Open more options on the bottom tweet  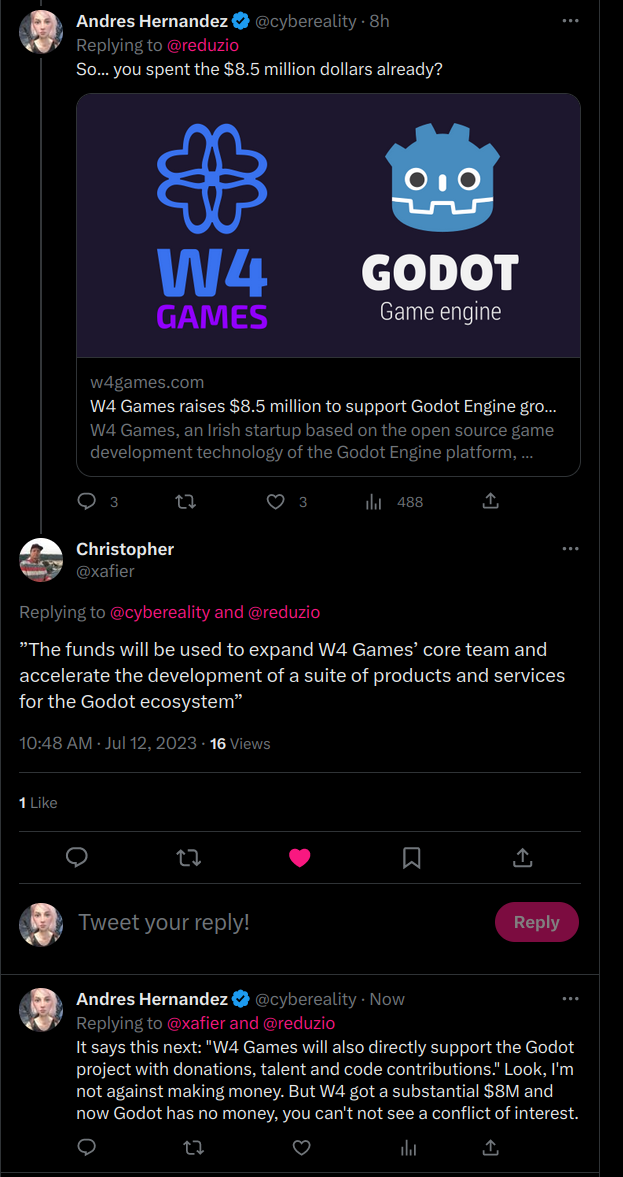click(x=570, y=998)
